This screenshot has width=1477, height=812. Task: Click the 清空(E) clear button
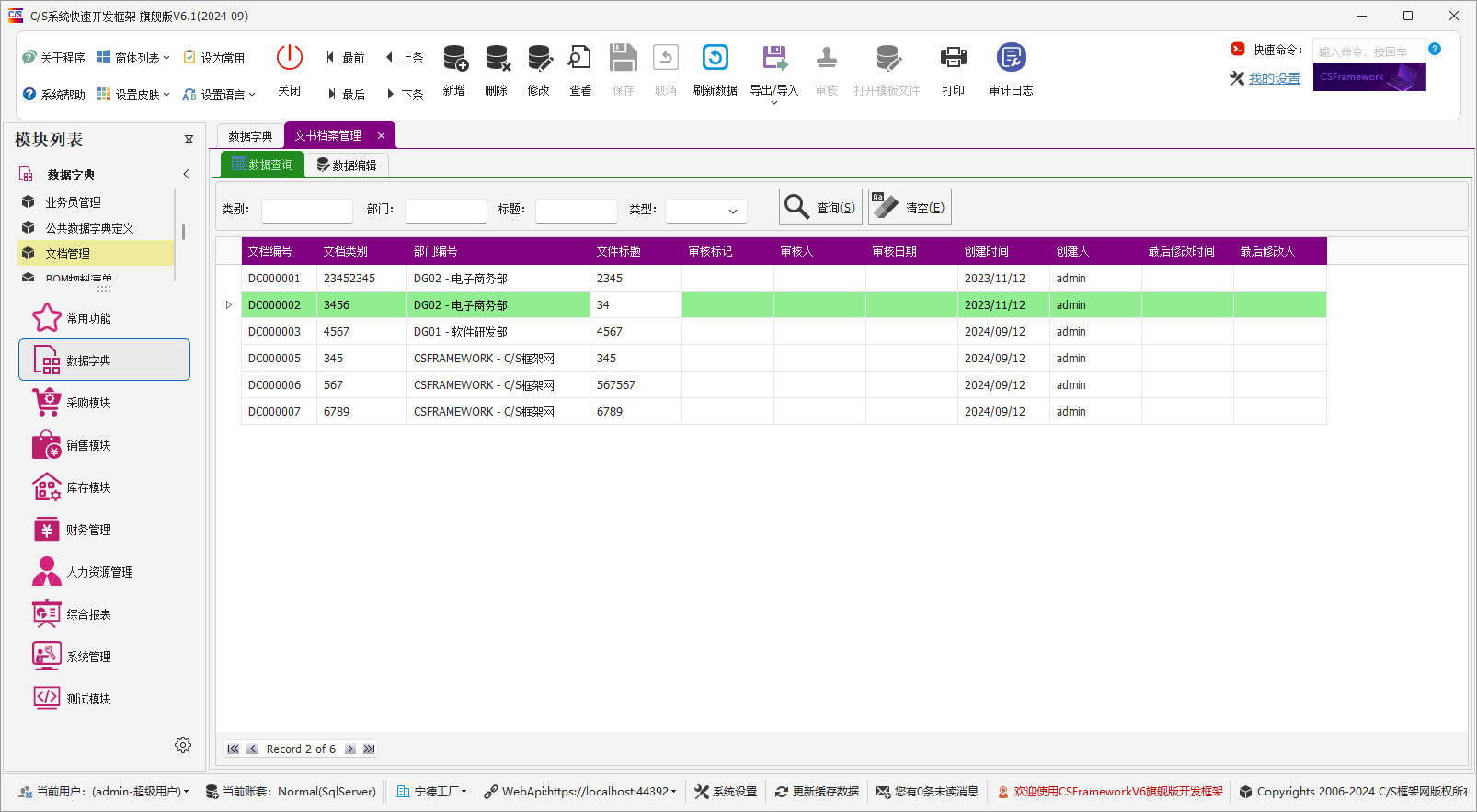[x=910, y=207]
